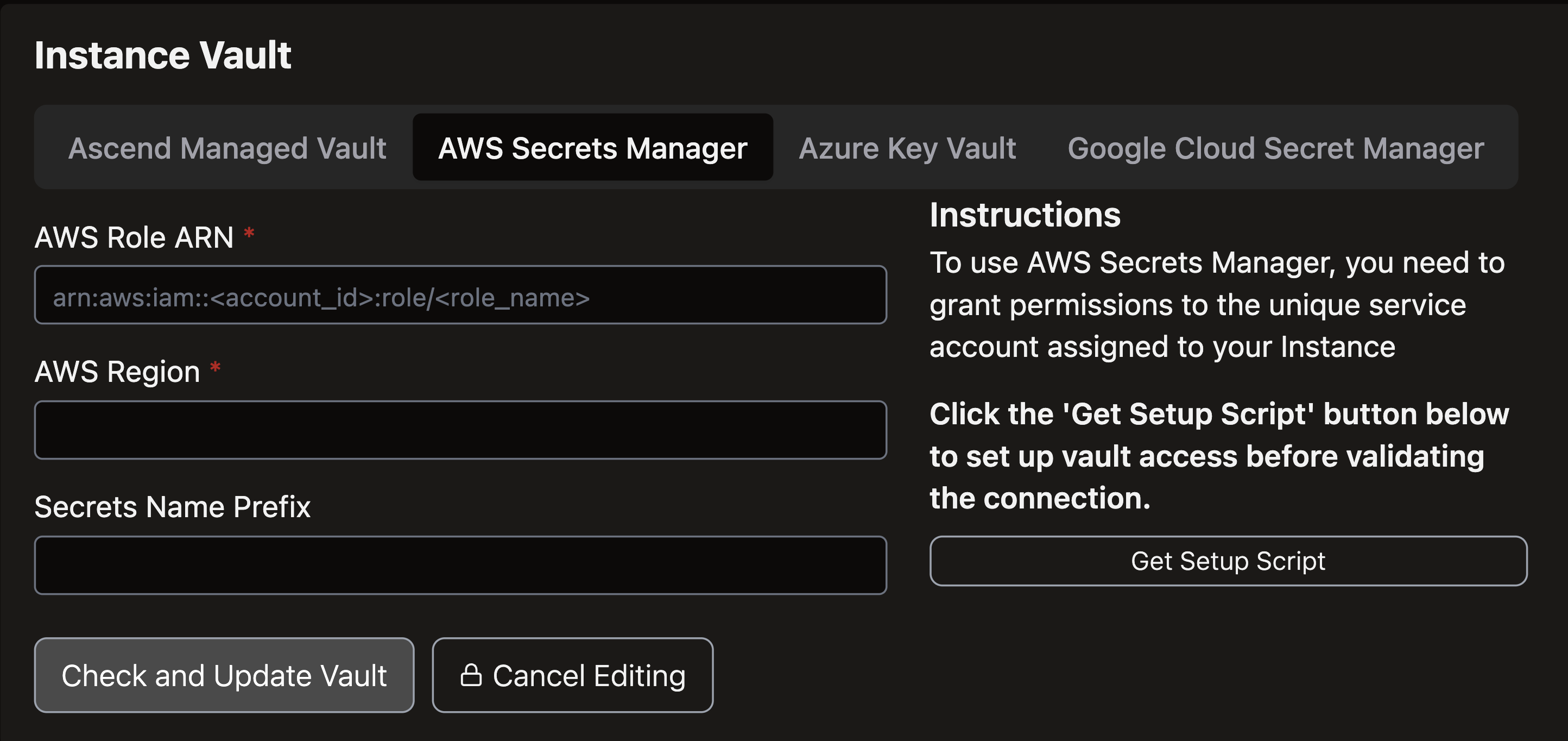The width and height of the screenshot is (1568, 741).
Task: Click the Get Setup Script button
Action: point(1228,561)
